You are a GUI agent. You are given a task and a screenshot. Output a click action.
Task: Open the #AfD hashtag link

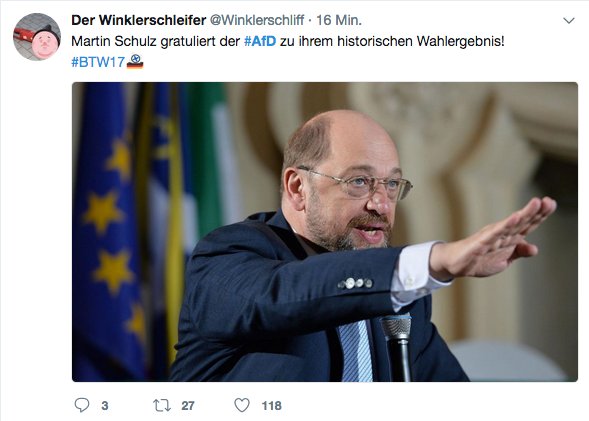260,41
